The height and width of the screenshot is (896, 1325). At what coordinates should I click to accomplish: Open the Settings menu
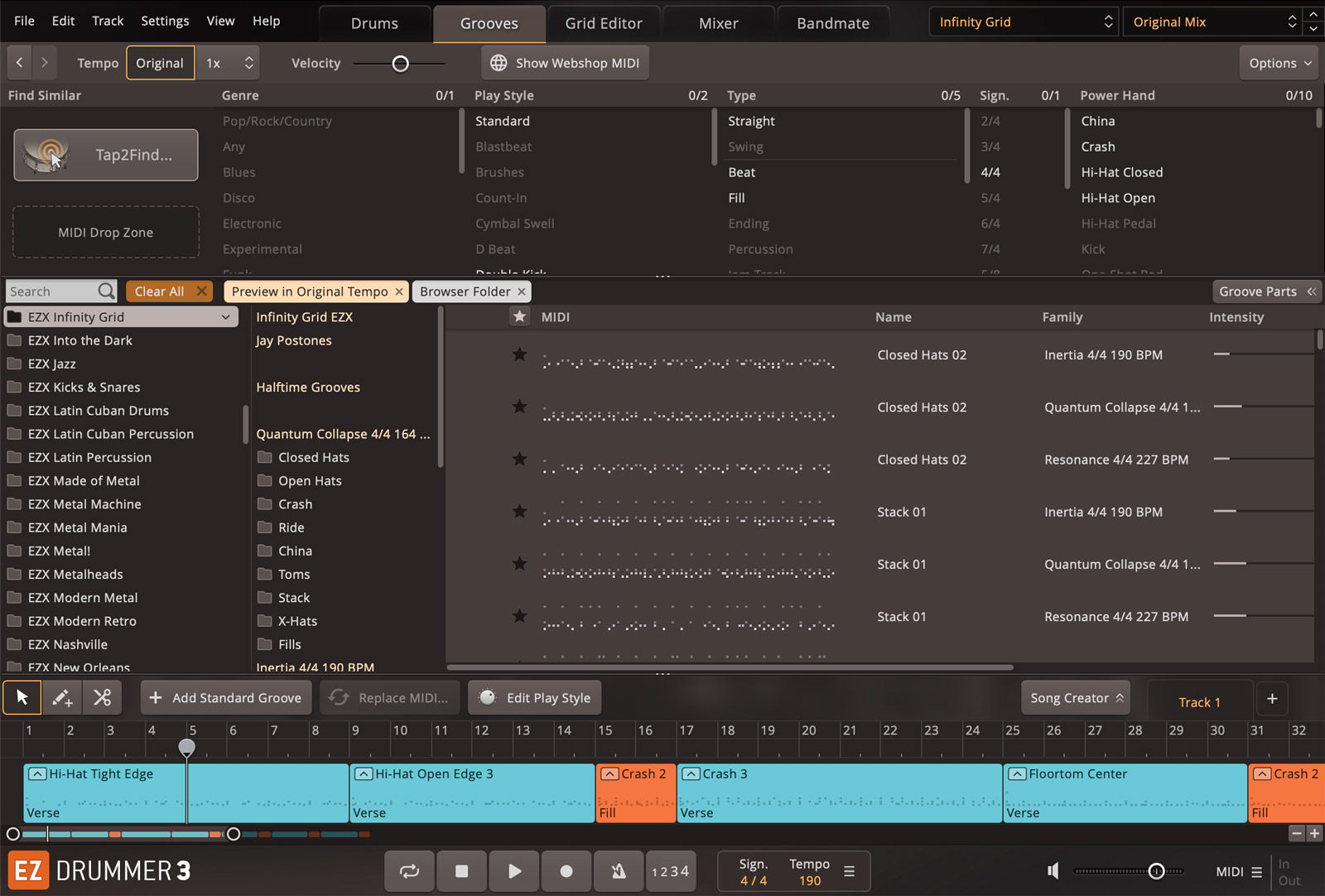(x=165, y=21)
